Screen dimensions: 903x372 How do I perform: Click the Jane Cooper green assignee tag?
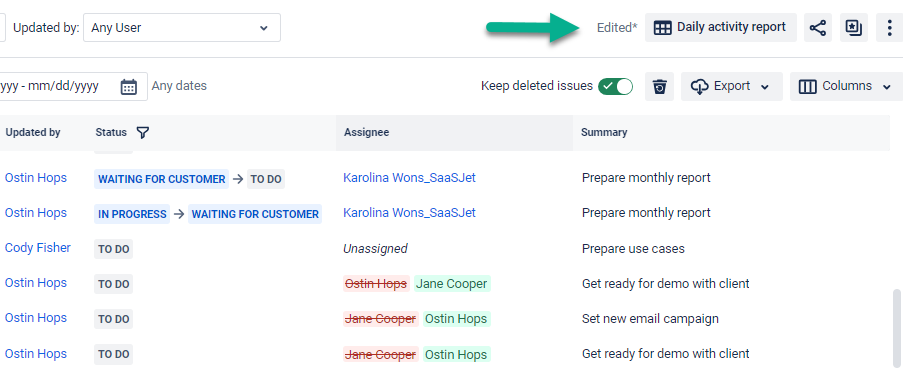point(452,283)
